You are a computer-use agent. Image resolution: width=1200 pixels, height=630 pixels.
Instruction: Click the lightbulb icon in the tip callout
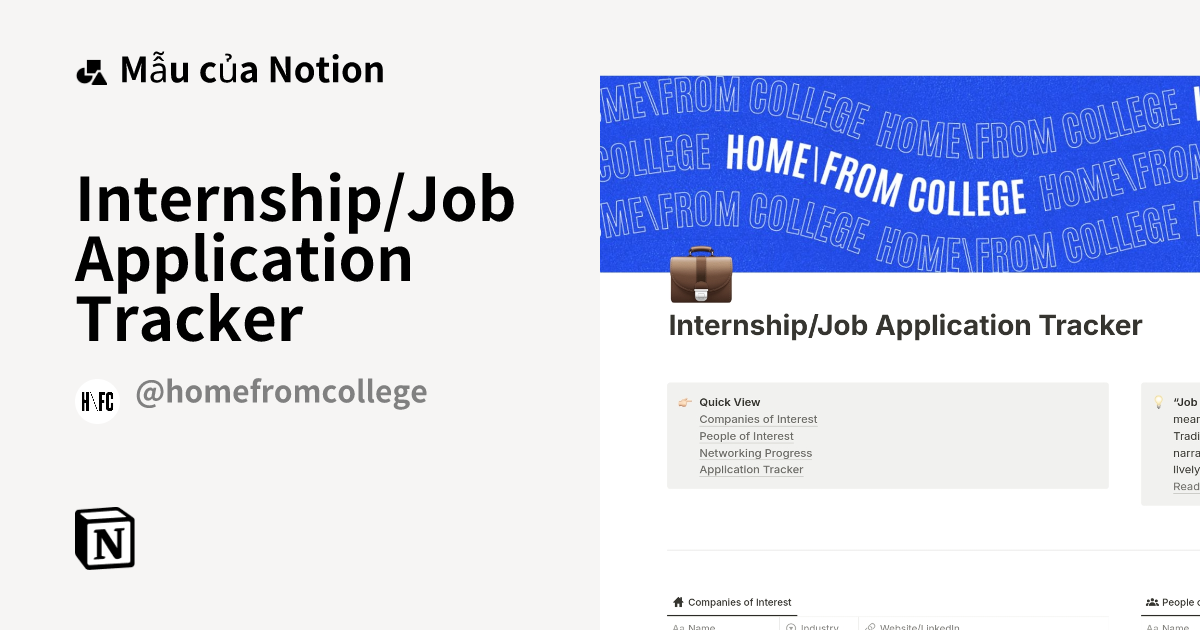click(x=1158, y=401)
